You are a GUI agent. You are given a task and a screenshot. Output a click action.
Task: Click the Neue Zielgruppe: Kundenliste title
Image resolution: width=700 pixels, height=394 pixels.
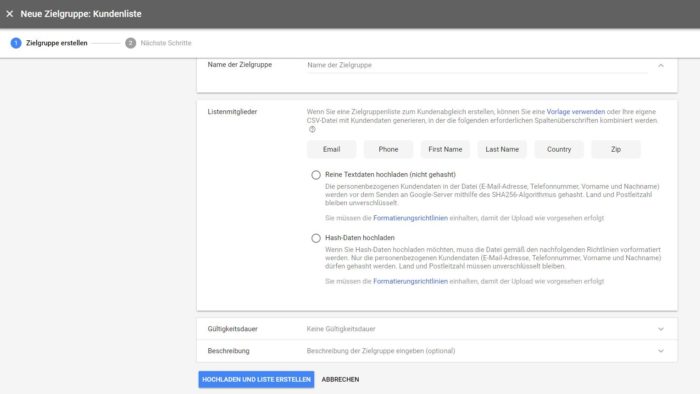(81, 14)
